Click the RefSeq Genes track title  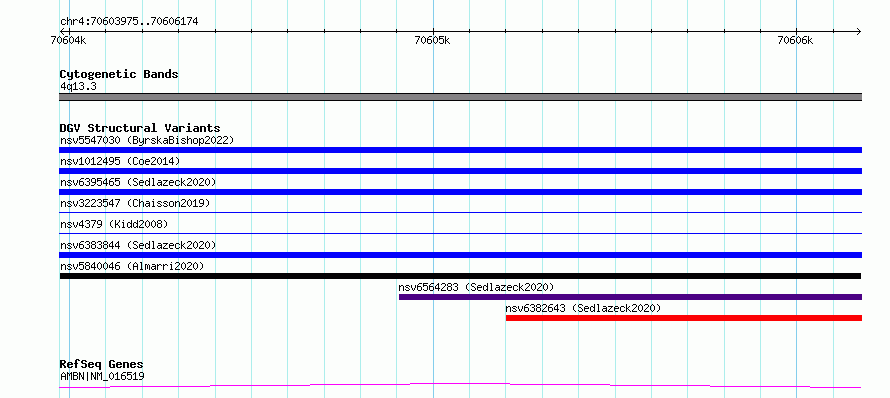coord(101,364)
